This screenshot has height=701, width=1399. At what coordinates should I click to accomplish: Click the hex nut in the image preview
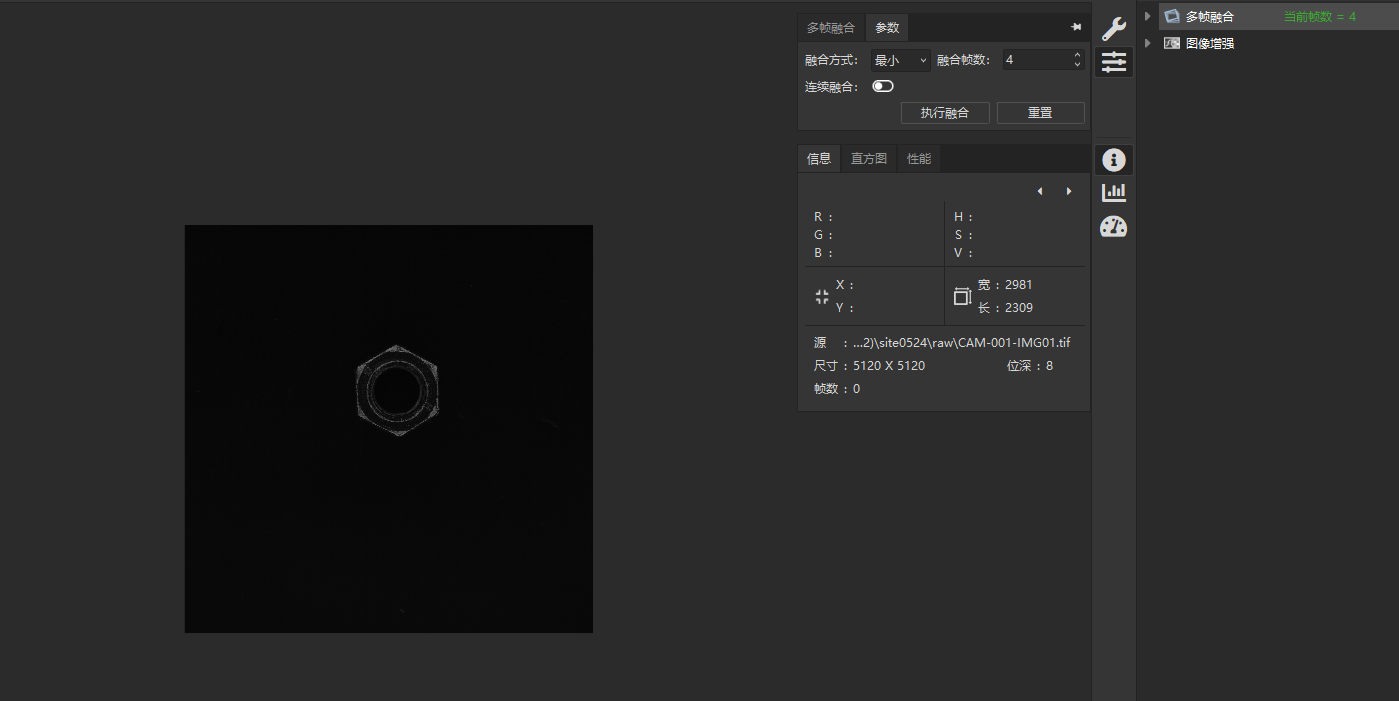398,390
